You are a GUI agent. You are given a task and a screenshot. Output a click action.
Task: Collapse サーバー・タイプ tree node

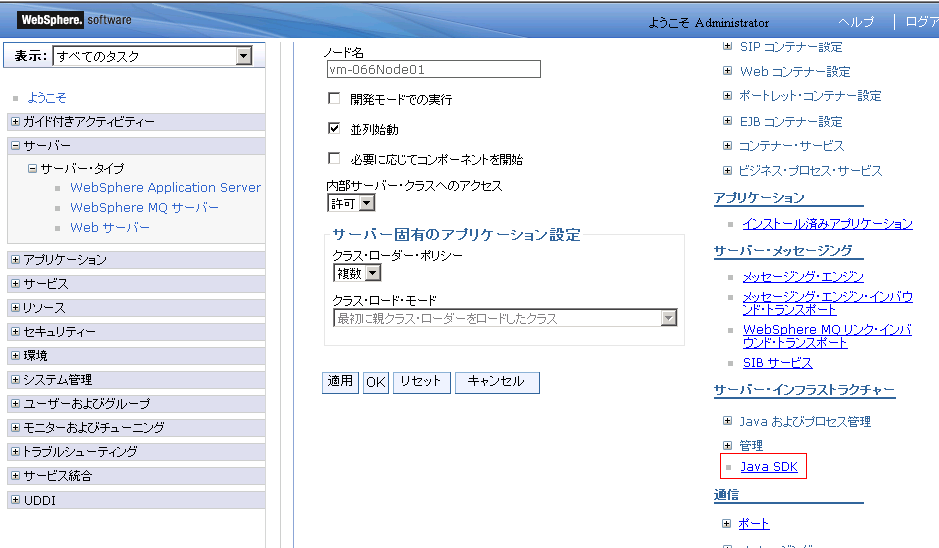coord(32,169)
